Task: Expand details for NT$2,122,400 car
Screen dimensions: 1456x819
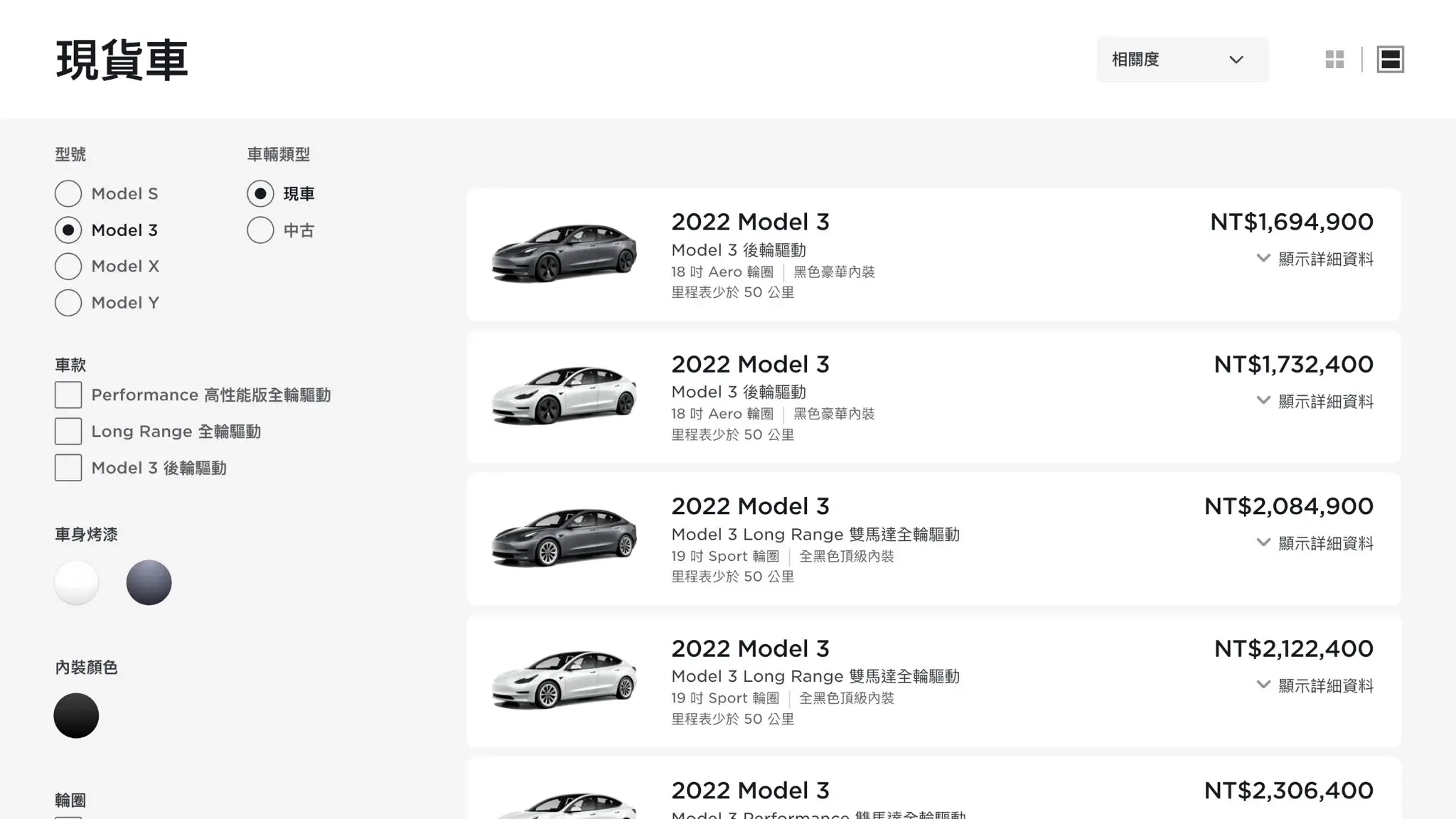Action: point(1315,685)
